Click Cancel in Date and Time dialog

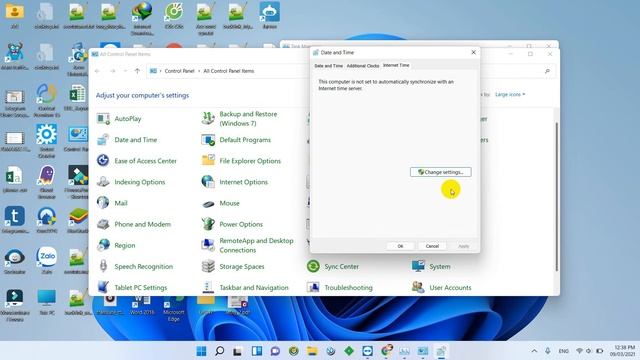click(x=432, y=246)
